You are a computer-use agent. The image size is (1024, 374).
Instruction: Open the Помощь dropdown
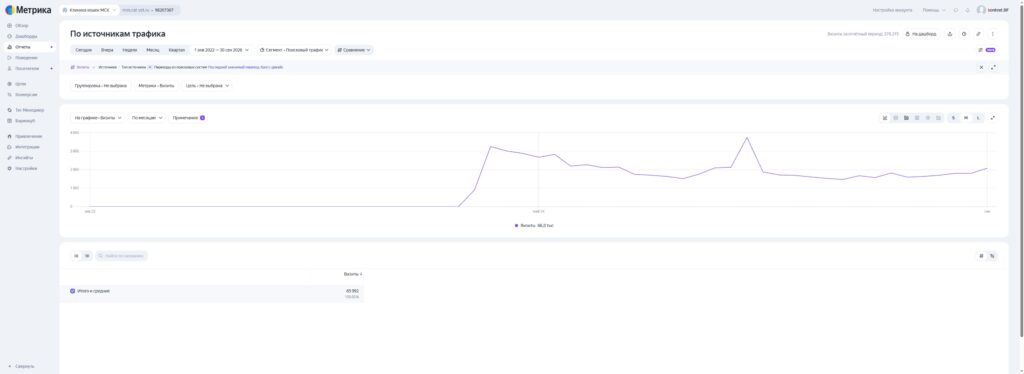[934, 10]
